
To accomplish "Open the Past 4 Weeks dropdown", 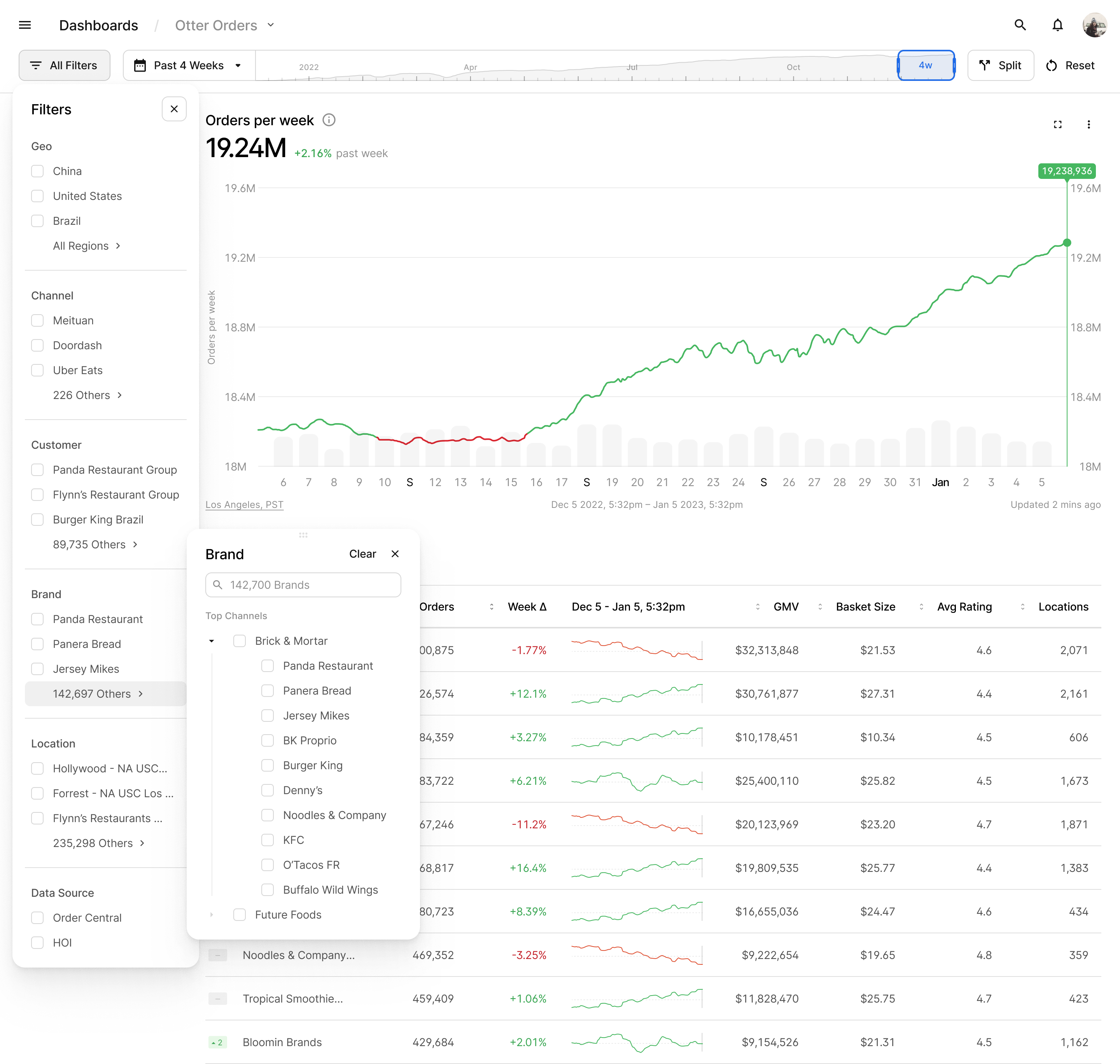I will (x=189, y=66).
